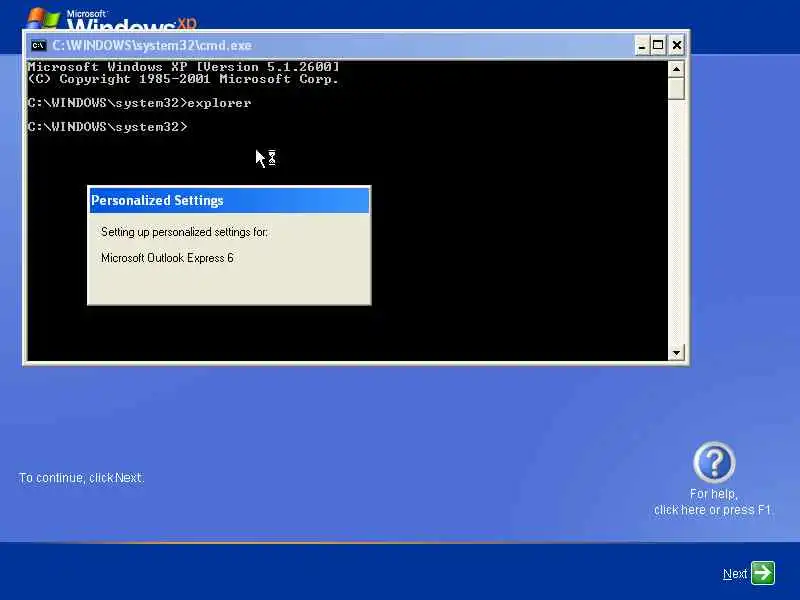Click the Copyright 1985-2001 Microsoft Corp. line
Image resolution: width=800 pixels, height=600 pixels.
pyautogui.click(x=183, y=79)
